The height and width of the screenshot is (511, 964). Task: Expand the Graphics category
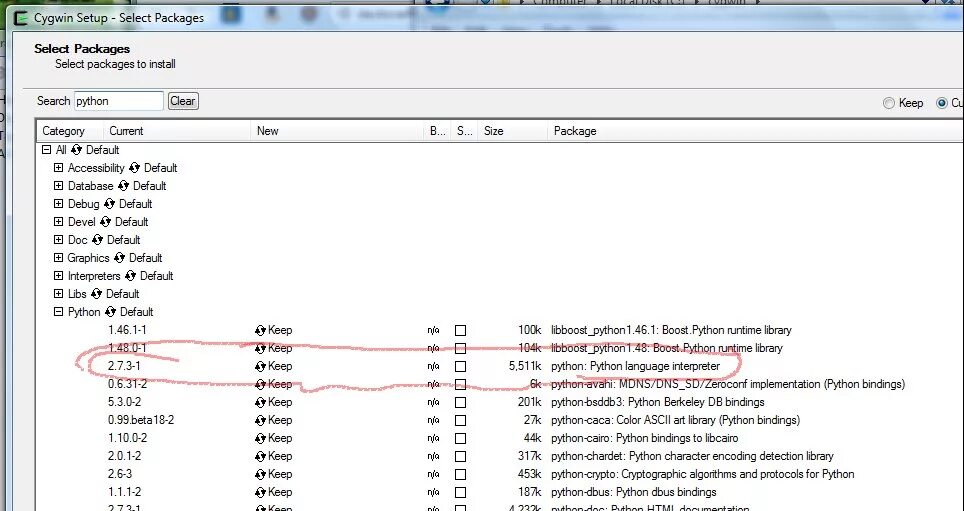58,258
